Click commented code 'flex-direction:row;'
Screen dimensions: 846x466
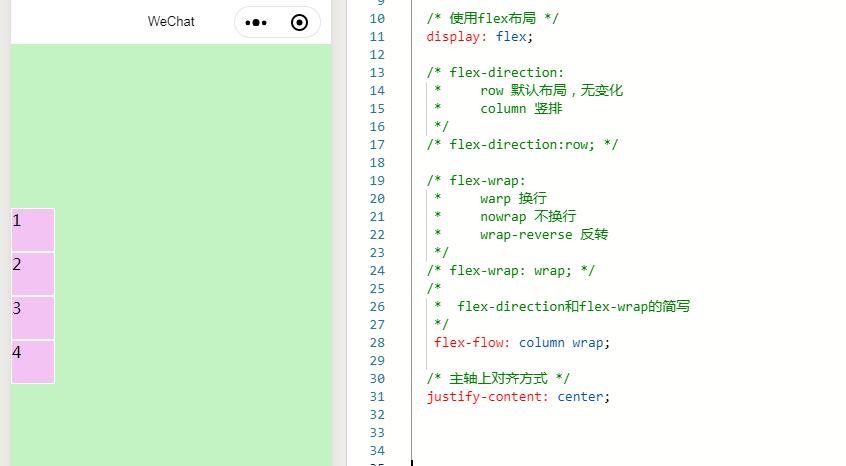522,145
